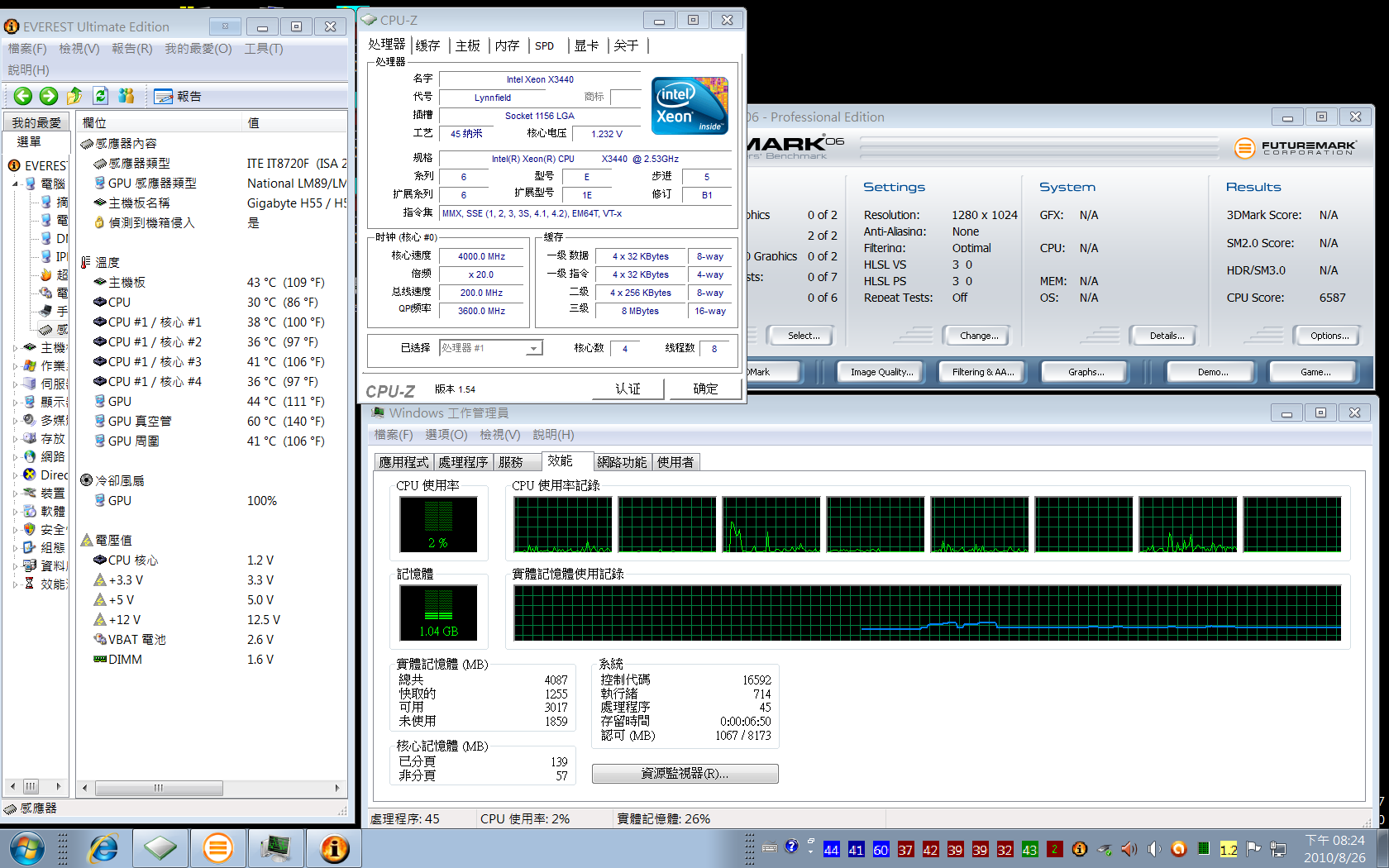Screen dimensions: 1389x868
Task: Click the users icon in EVEREST toolbar
Action: 126,96
